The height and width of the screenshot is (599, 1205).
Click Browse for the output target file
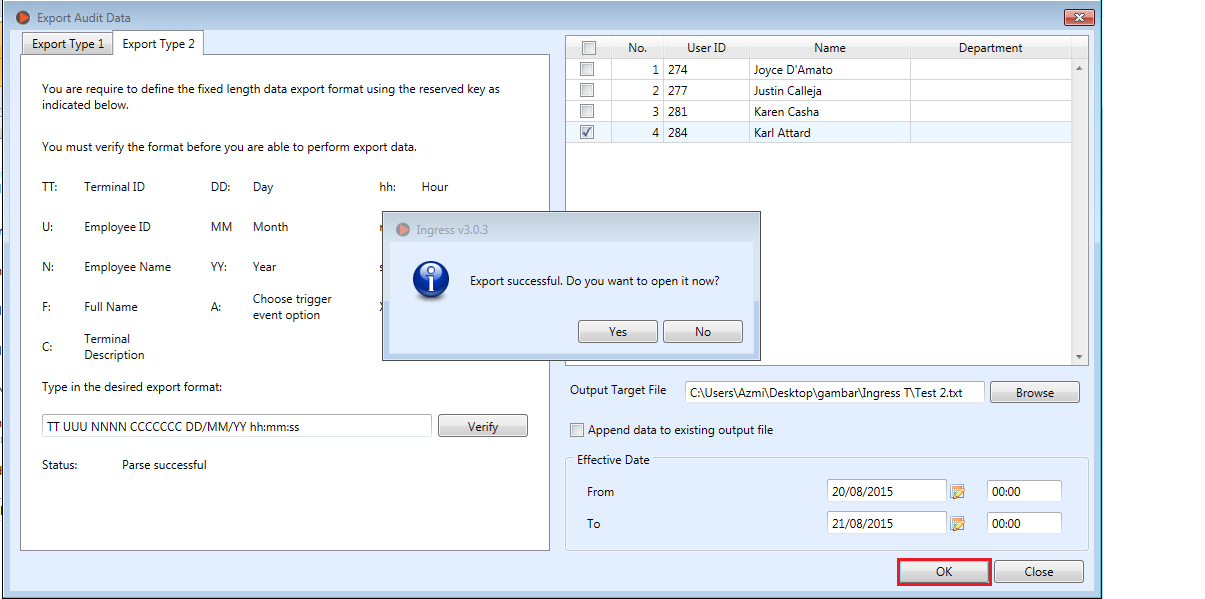(1035, 393)
